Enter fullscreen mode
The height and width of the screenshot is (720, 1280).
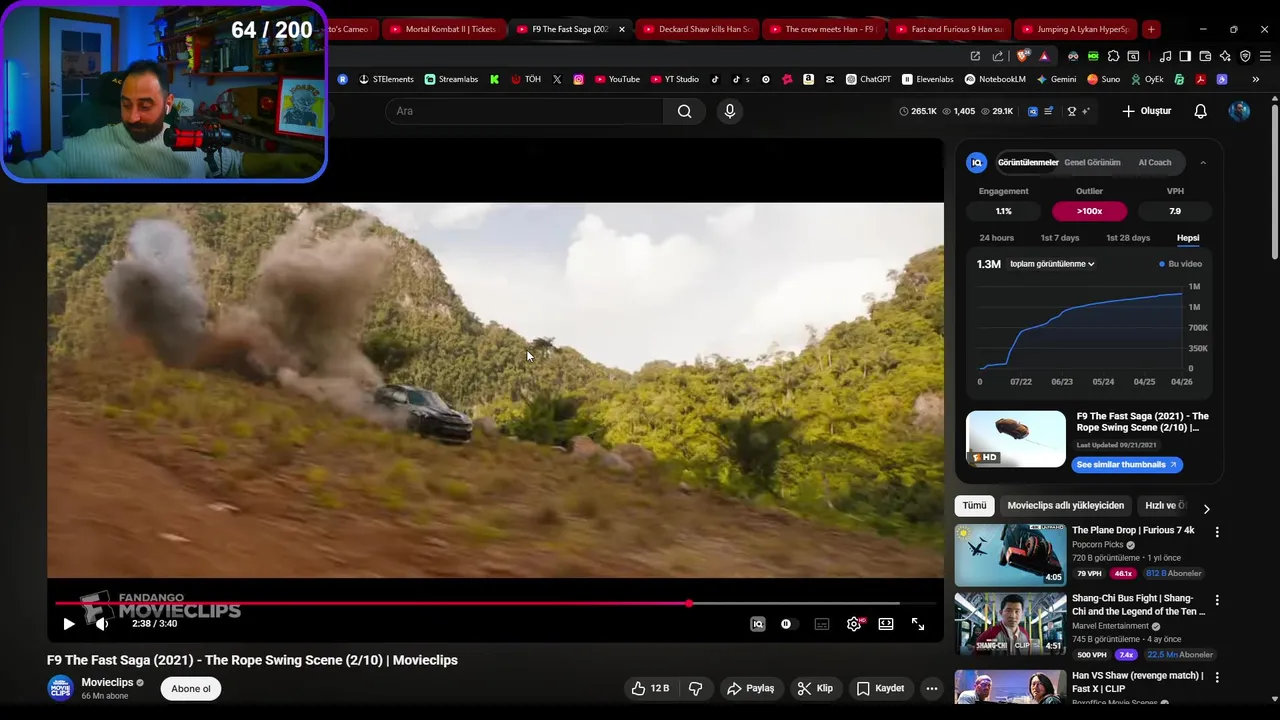point(918,624)
